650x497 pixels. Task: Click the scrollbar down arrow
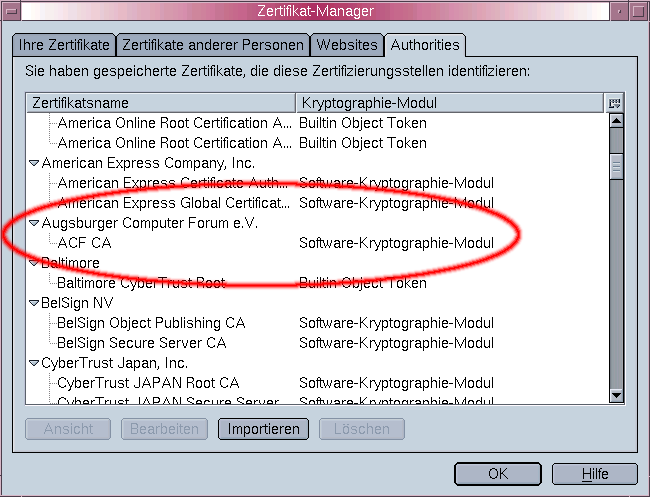pos(616,395)
